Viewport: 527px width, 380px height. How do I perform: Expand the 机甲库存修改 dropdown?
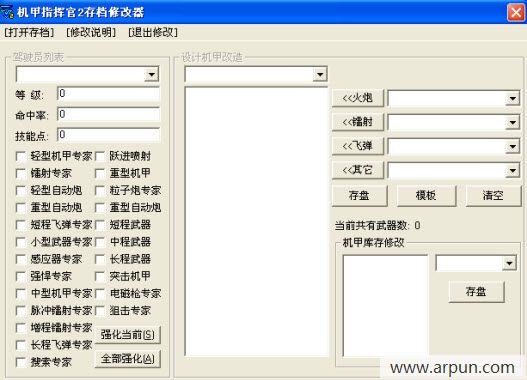click(x=509, y=263)
